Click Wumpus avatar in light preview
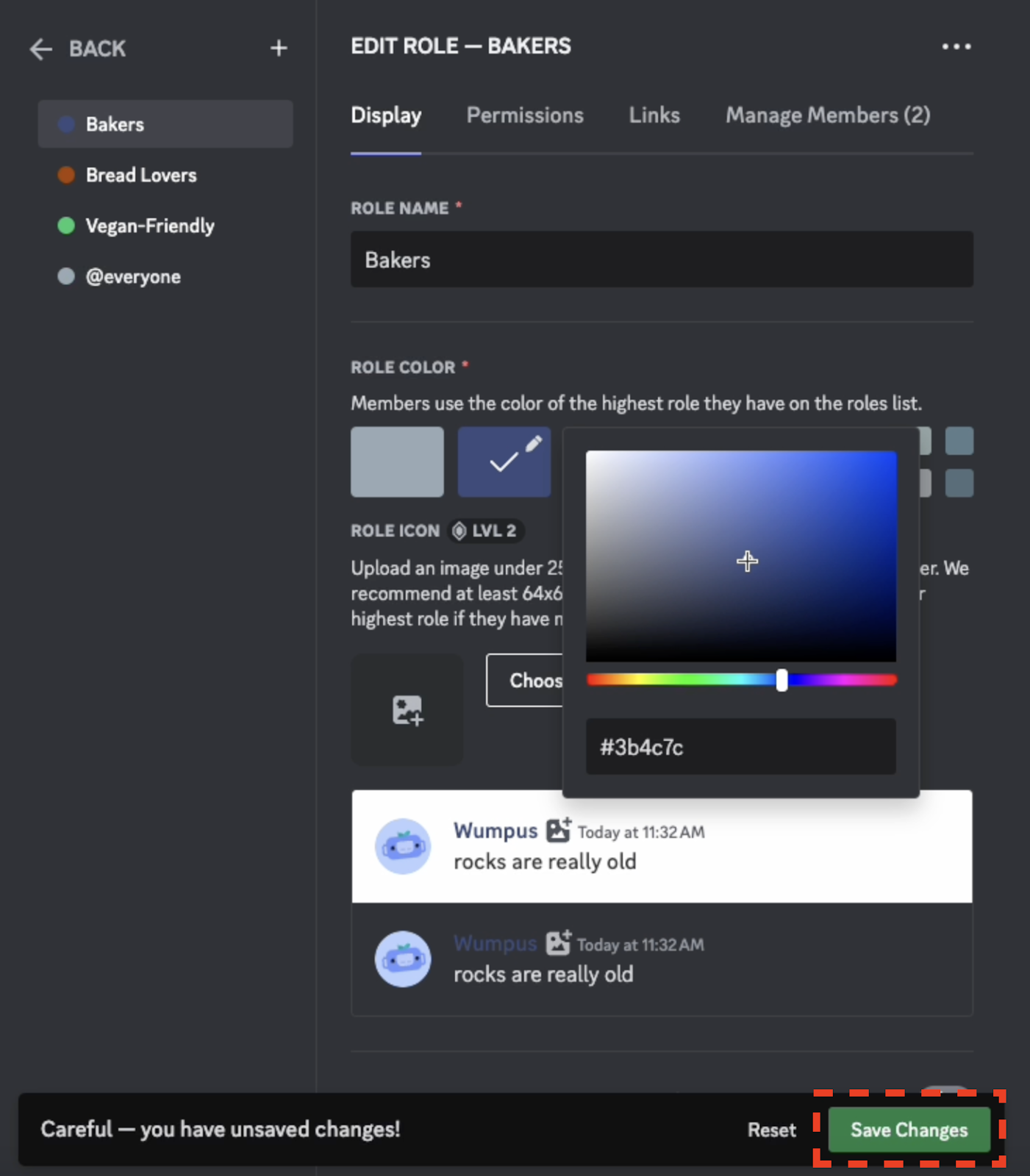 point(403,846)
